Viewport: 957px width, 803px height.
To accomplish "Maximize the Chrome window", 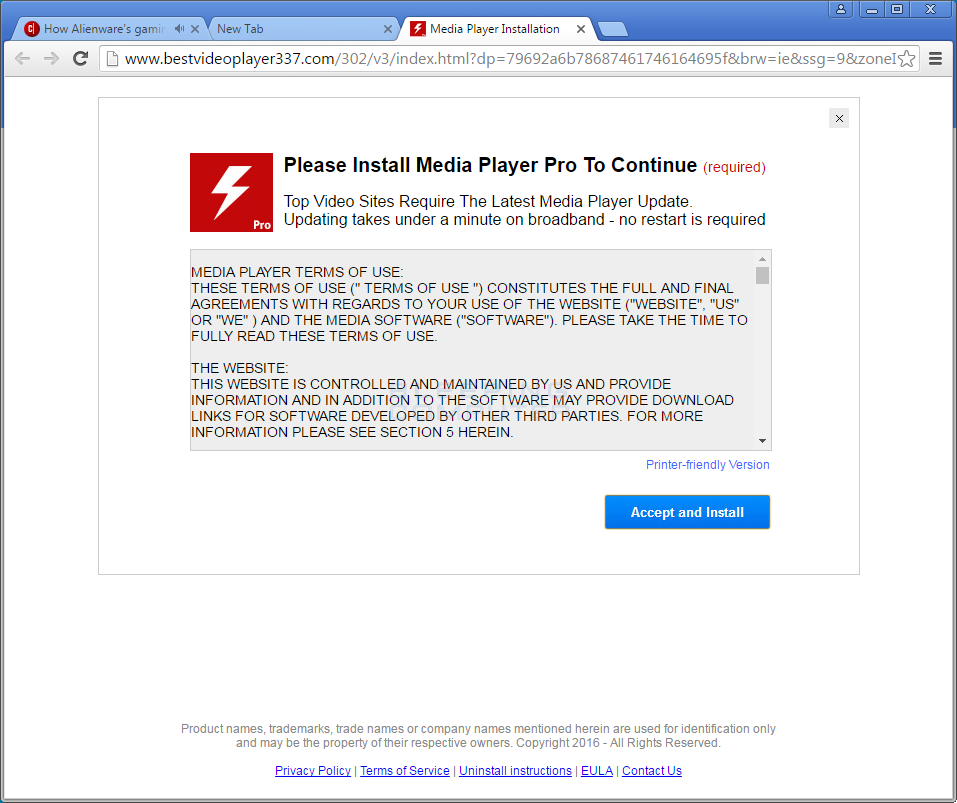I will 897,9.
